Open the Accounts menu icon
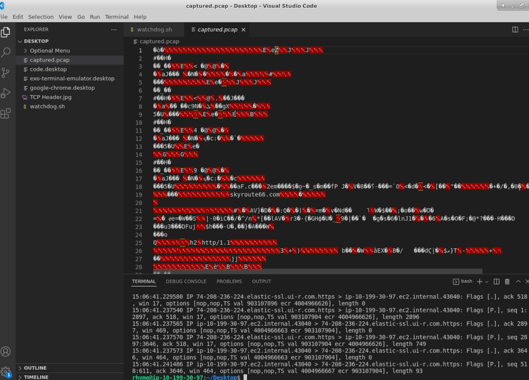 pos(6,351)
